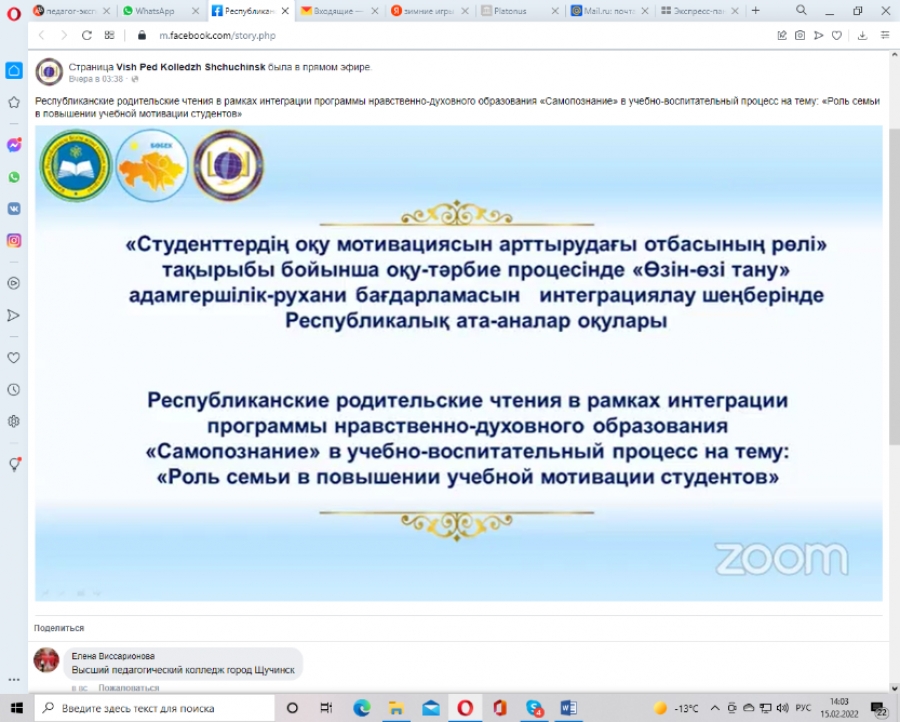The height and width of the screenshot is (722, 900).
Task: Open My Flow arrow in sidebar
Action: pyautogui.click(x=14, y=315)
